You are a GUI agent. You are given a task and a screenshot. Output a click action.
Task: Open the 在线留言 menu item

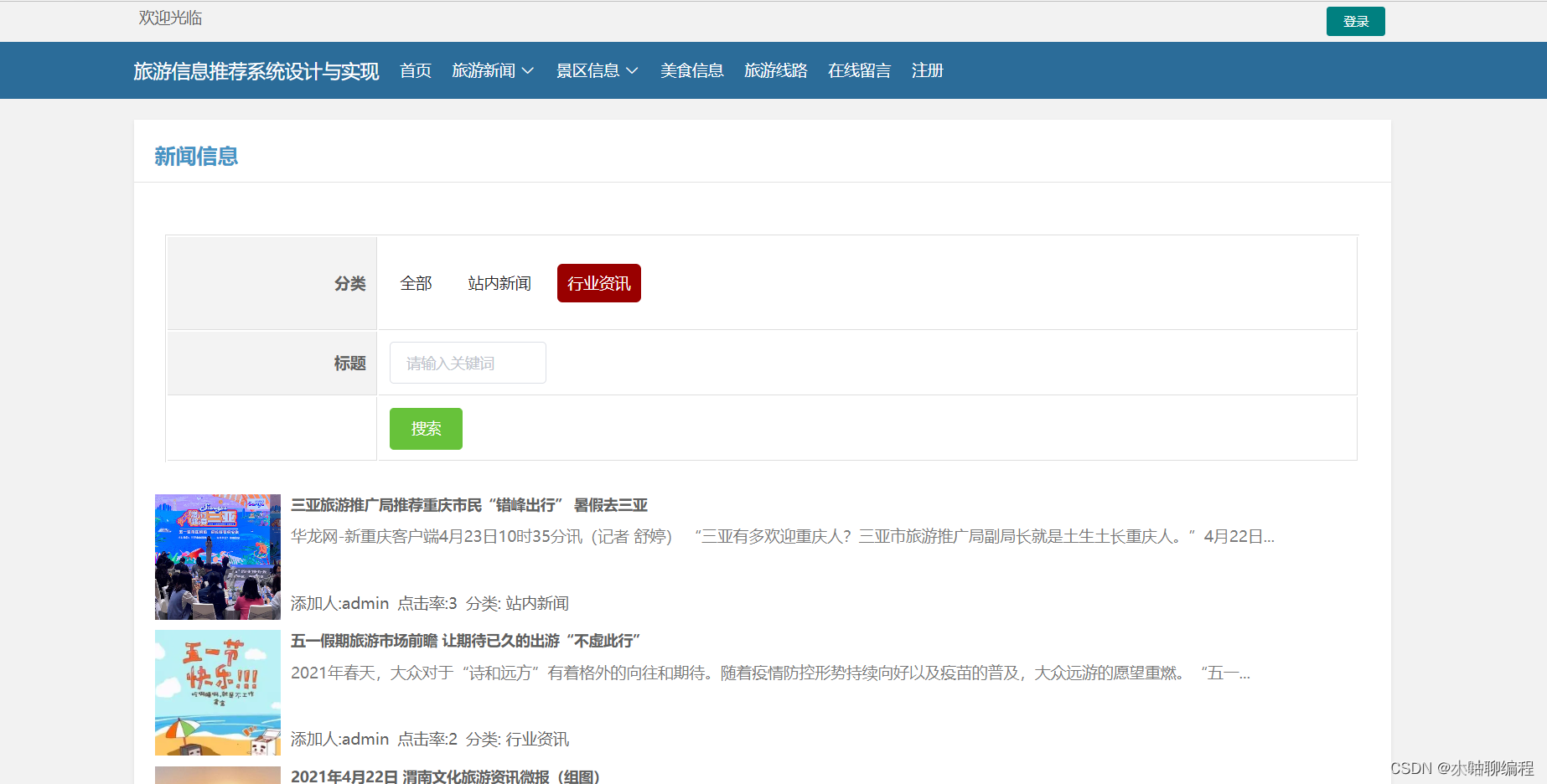(x=860, y=71)
